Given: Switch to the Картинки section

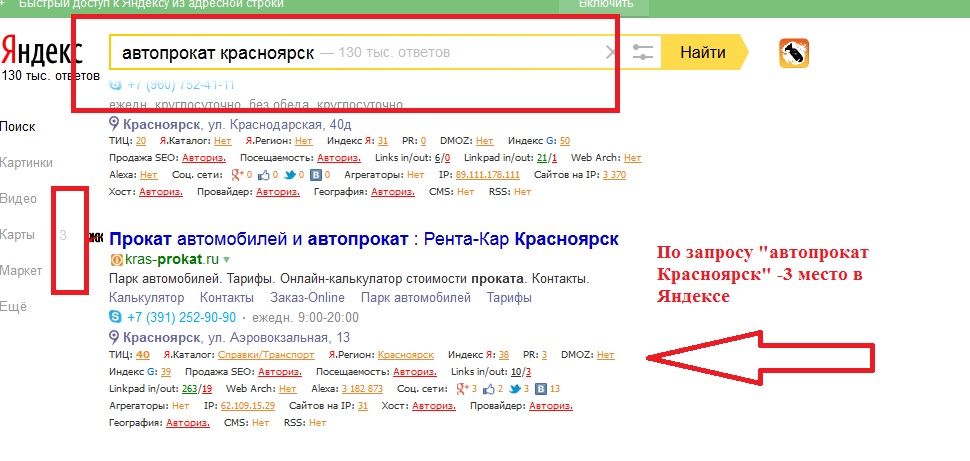Looking at the screenshot, I should pyautogui.click(x=27, y=163).
